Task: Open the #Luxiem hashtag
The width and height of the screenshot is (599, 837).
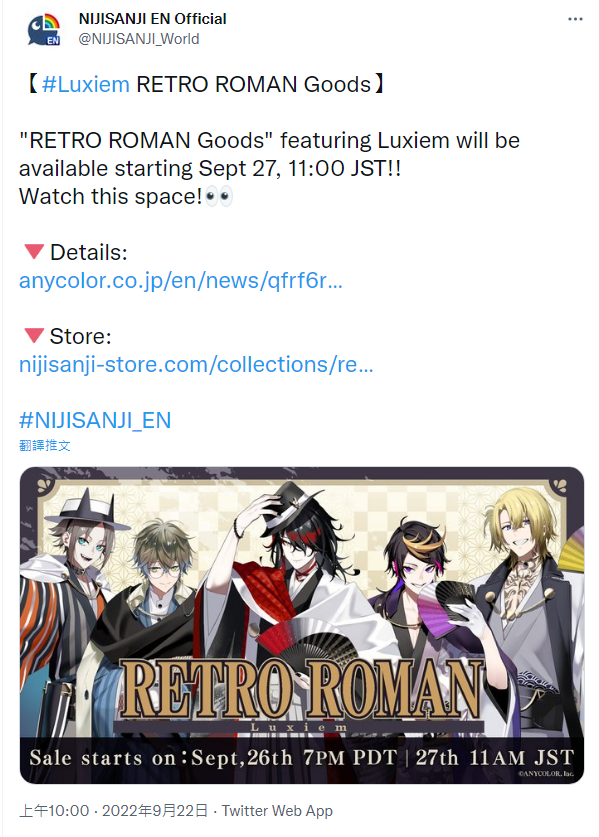Action: tap(85, 84)
